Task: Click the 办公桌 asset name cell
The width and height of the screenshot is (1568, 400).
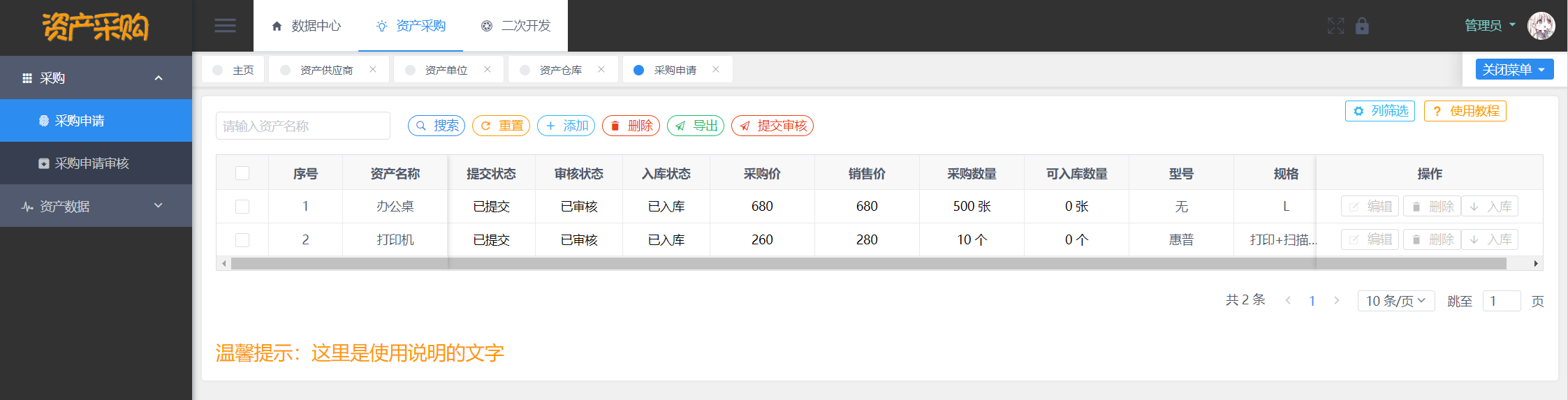Action: 395,207
